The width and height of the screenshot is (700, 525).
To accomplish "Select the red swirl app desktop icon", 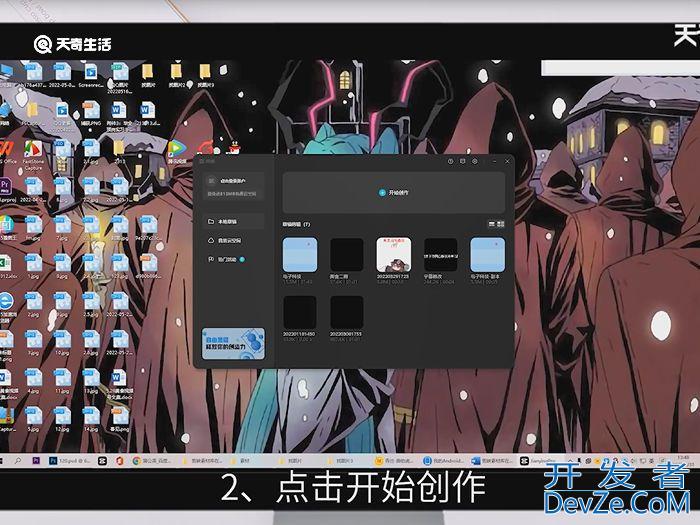I will (x=205, y=149).
